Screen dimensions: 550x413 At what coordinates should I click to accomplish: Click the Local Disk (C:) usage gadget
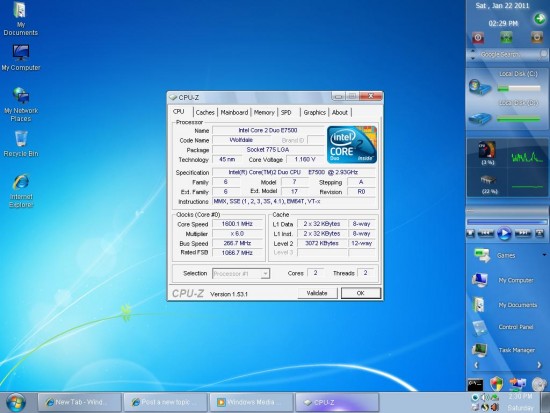pyautogui.click(x=507, y=84)
